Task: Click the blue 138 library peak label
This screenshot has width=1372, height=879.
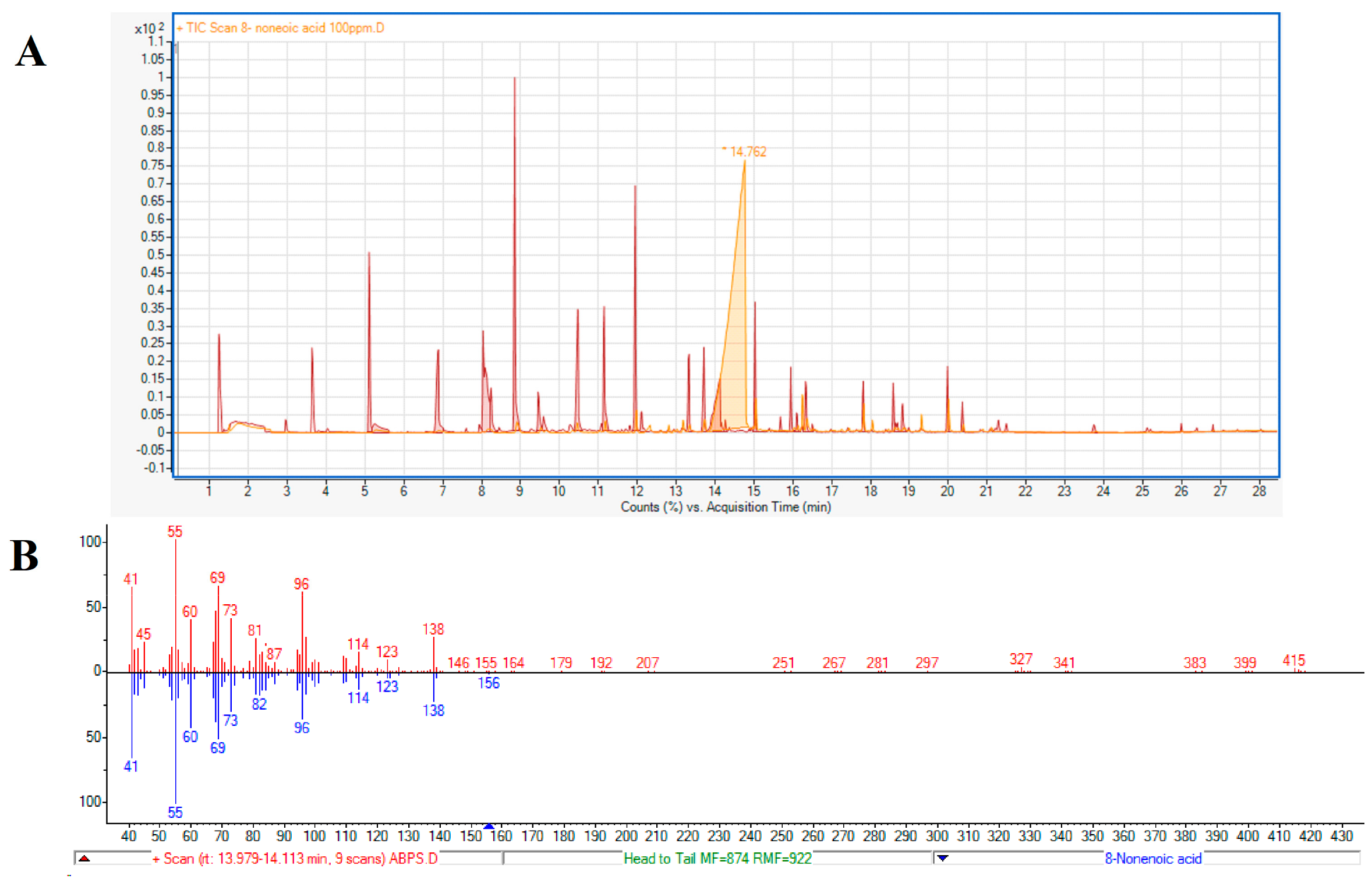Action: coord(433,710)
